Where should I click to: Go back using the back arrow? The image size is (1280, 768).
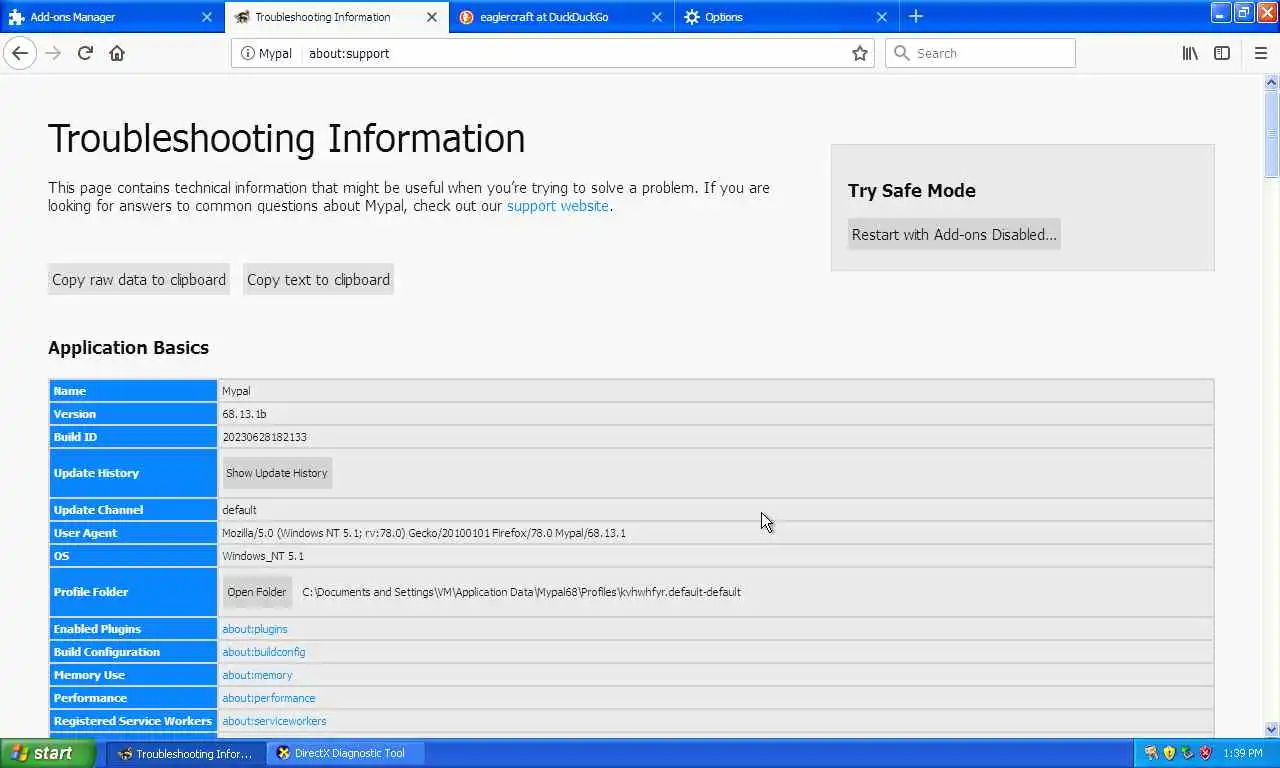(20, 53)
